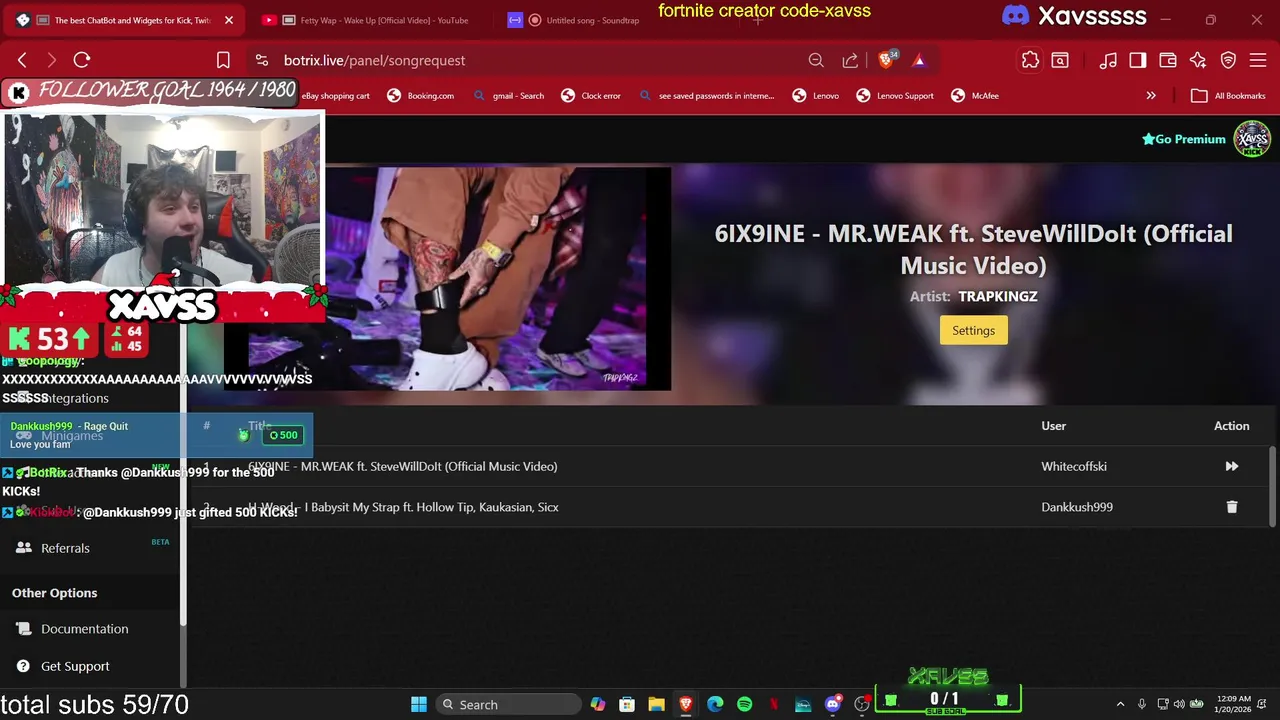Screen dimensions: 1280x720
Task: Open the Lenovo Support bookmark
Action: coord(895,96)
